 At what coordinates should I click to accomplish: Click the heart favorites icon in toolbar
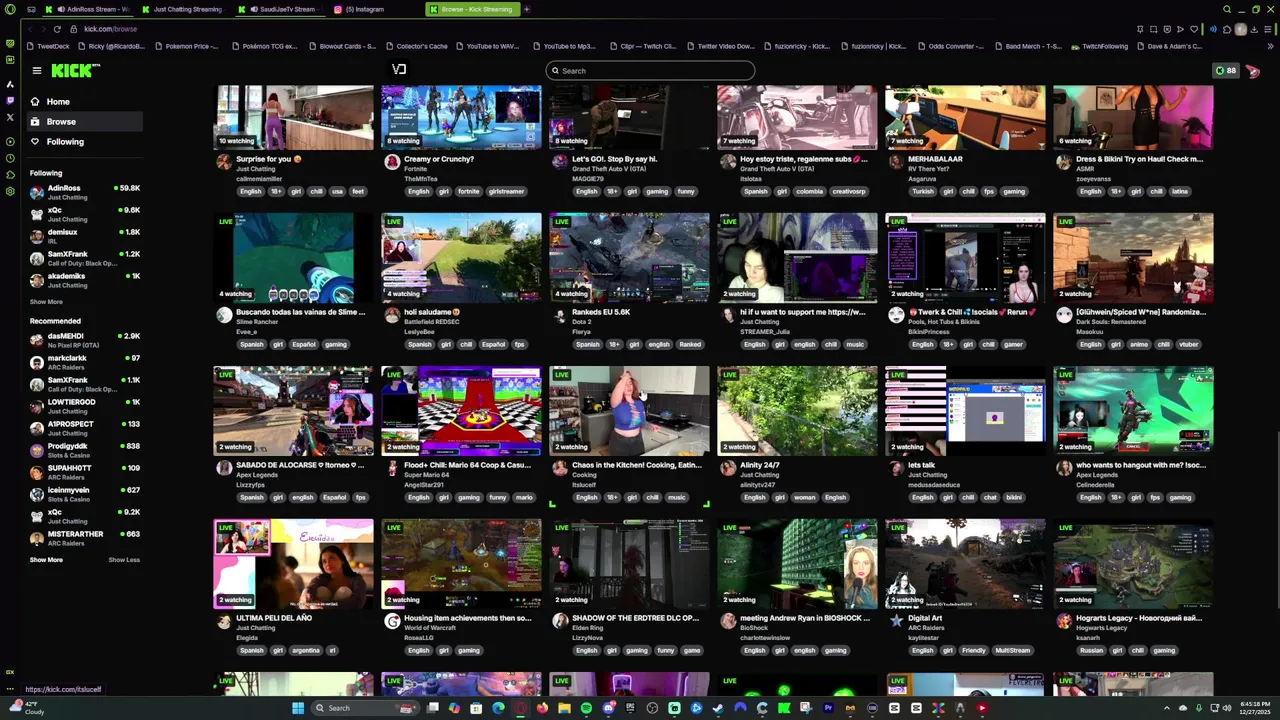1193,29
